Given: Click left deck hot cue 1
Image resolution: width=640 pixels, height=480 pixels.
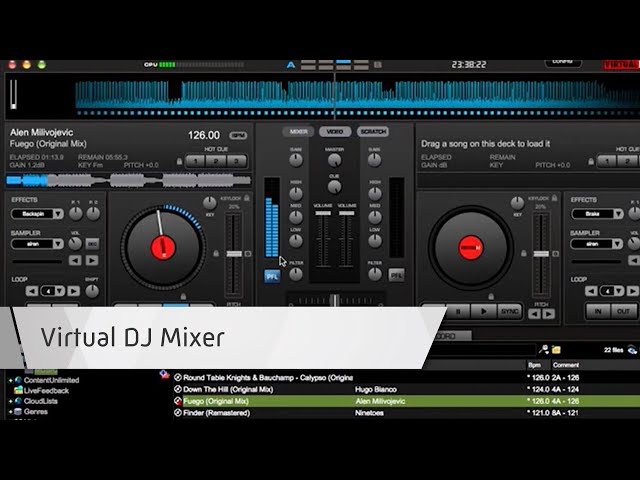Looking at the screenshot, I should pos(196,161).
